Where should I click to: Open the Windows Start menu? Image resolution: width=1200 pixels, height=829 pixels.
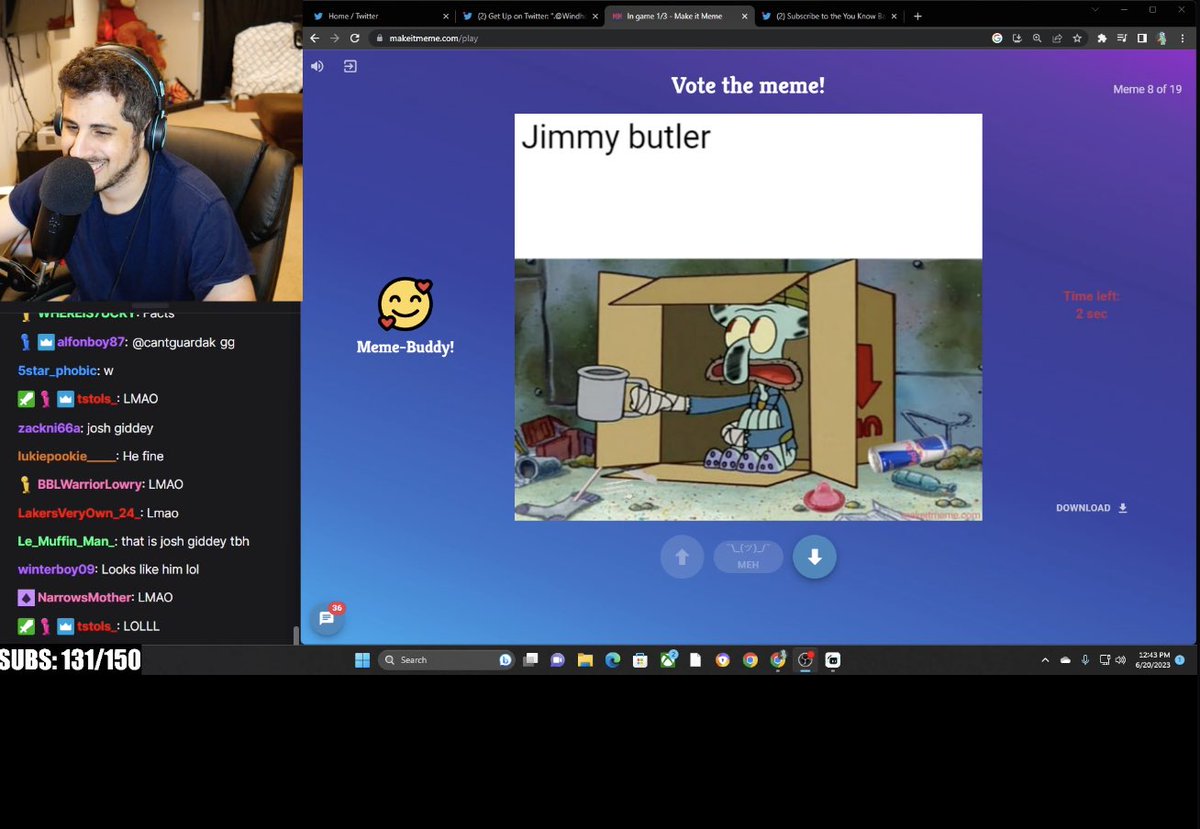tap(362, 660)
